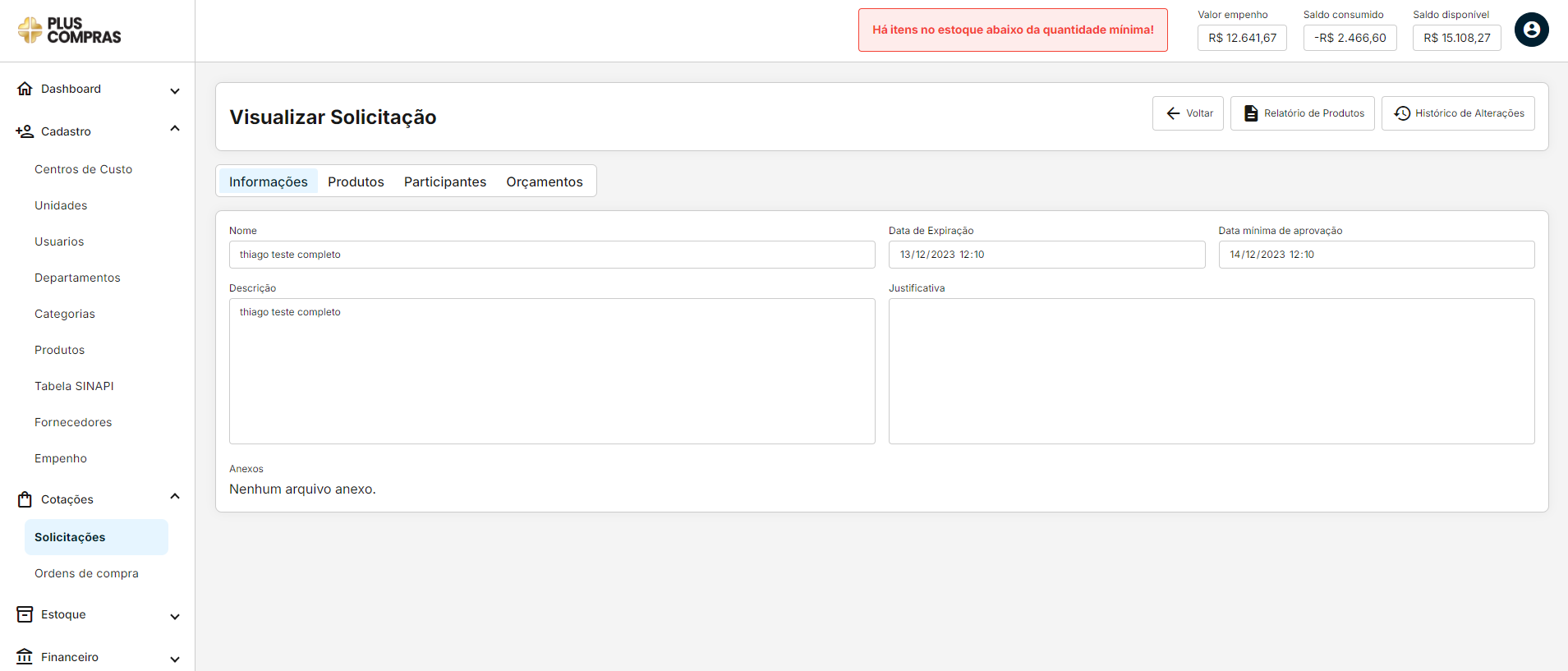This screenshot has width=1568, height=671.
Task: Collapse the Cotações section chevron
Action: [x=175, y=497]
